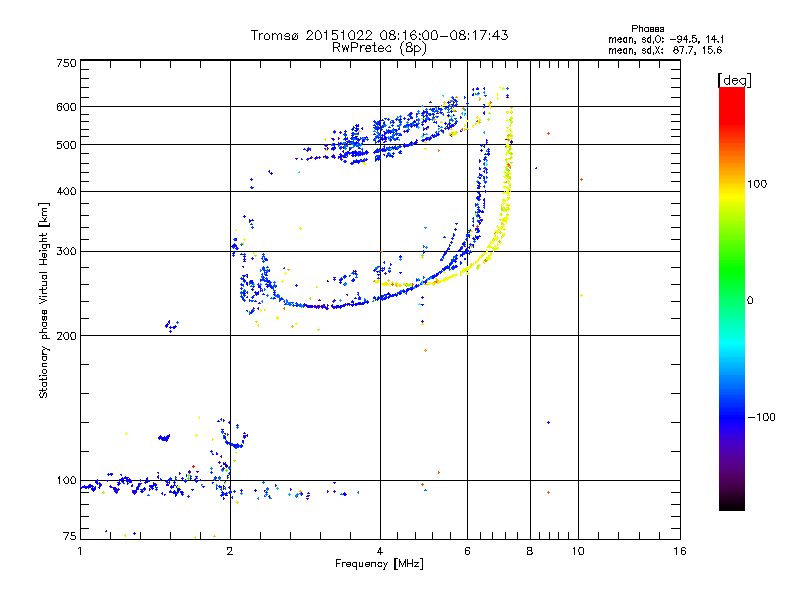Pick the yellow band beside colorbar value 100
This screenshot has height=600, width=800.
[x=732, y=195]
